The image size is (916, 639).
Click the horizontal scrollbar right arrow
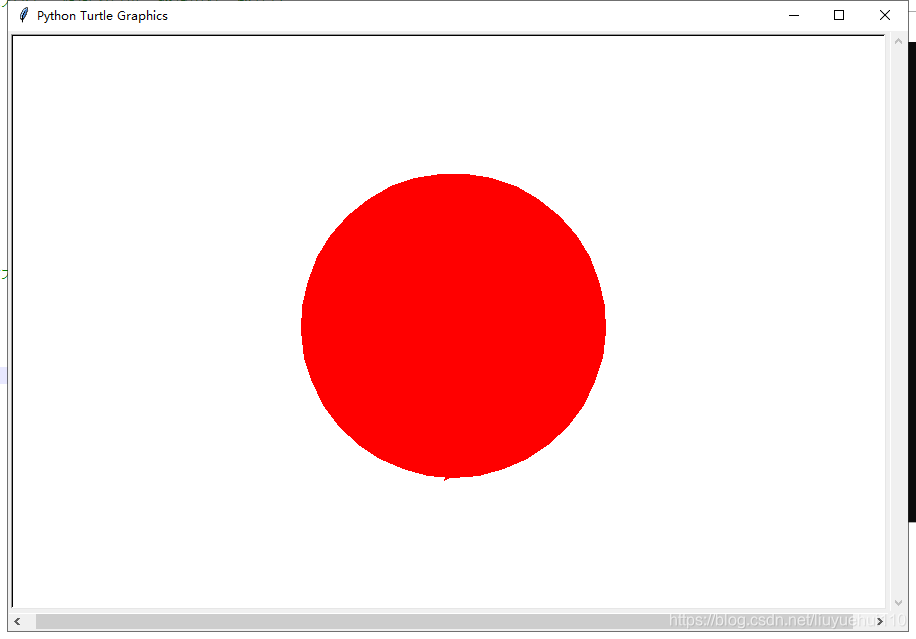tap(879, 621)
